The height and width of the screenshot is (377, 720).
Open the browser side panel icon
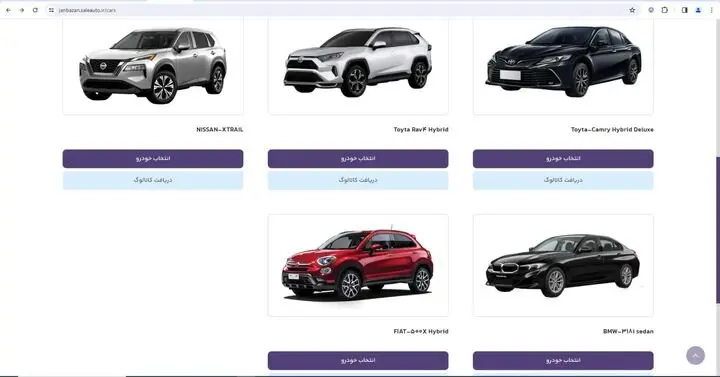point(685,10)
